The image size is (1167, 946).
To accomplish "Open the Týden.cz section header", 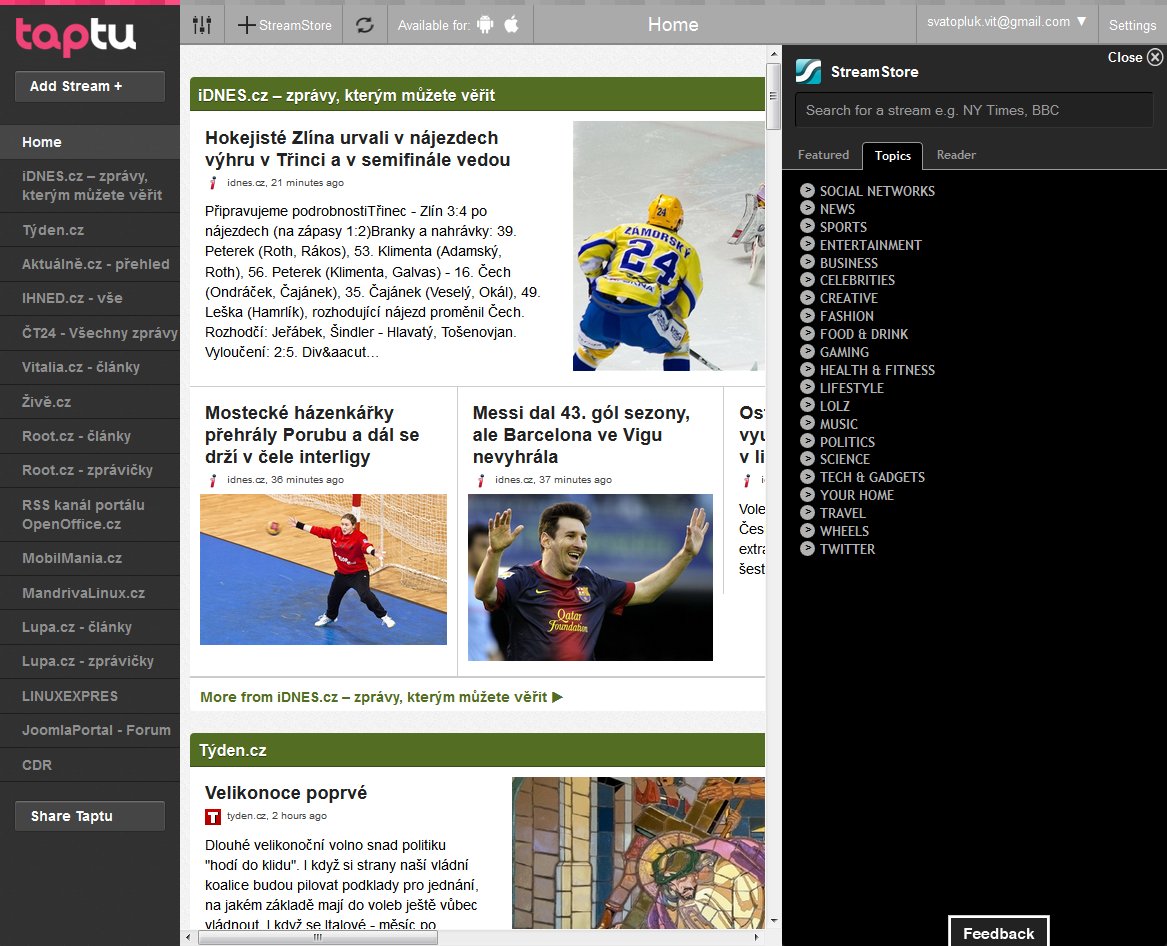I will click(x=477, y=750).
